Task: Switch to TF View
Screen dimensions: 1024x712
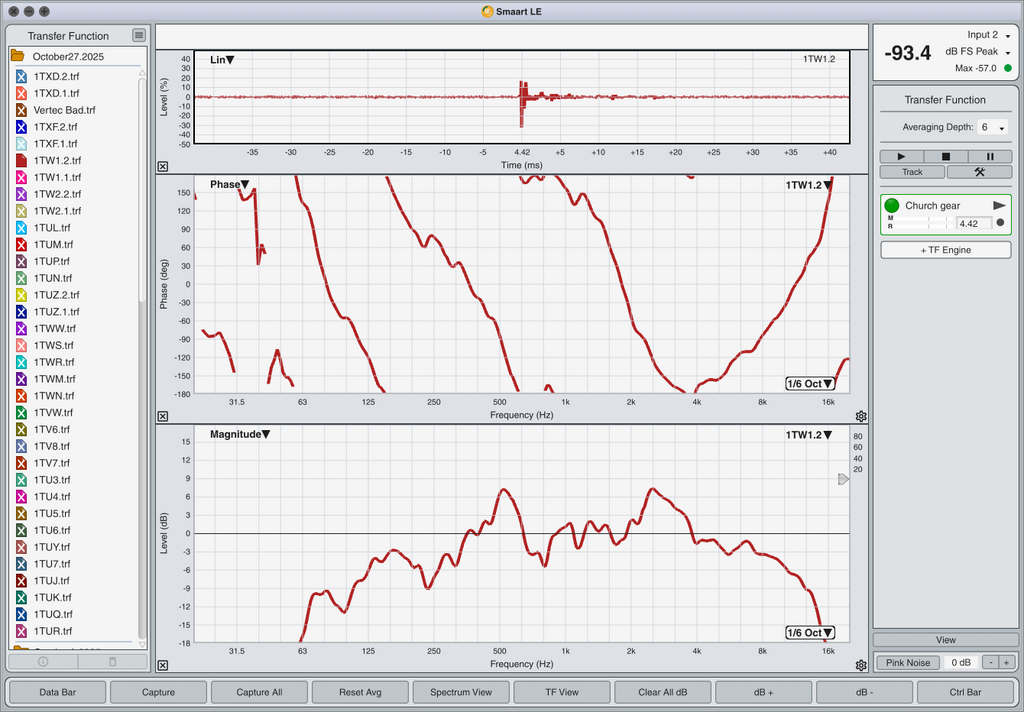Action: point(561,692)
